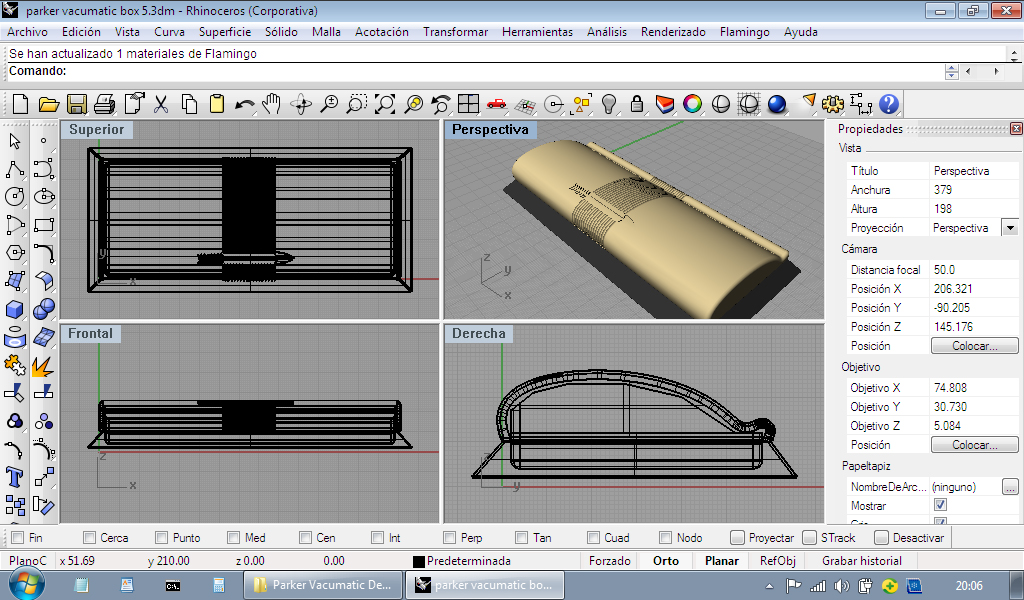The image size is (1024, 600).
Task: Click the Save file icon in toolbar
Action: (x=76, y=104)
